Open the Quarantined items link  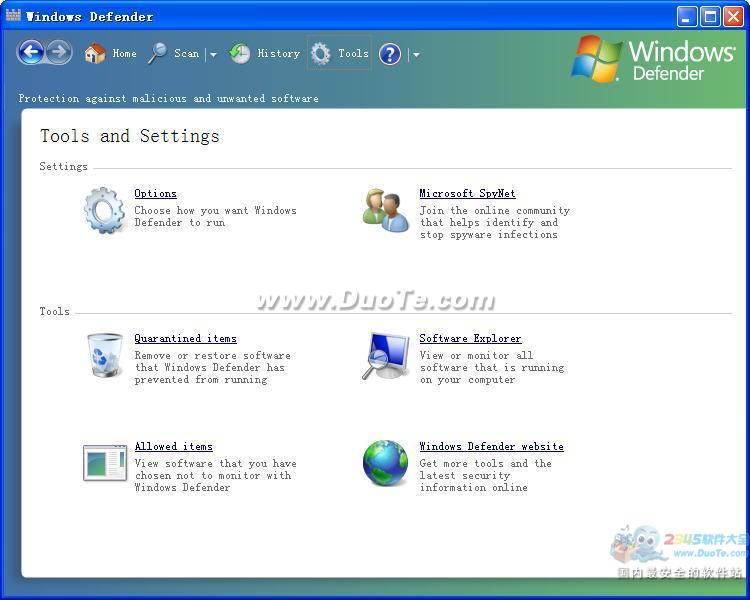pos(185,339)
